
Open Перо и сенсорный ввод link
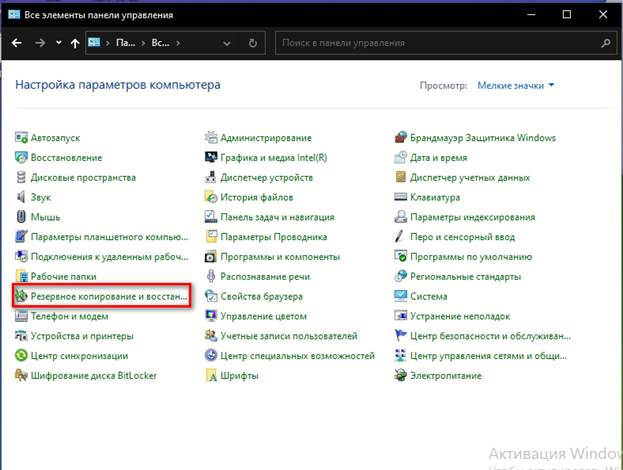(x=462, y=237)
